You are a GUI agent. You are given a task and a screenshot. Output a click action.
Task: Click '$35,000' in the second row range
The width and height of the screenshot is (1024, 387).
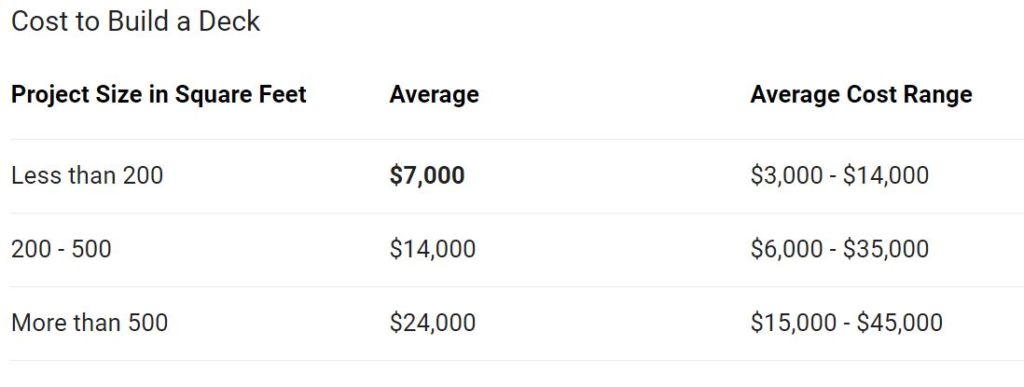[x=886, y=249]
